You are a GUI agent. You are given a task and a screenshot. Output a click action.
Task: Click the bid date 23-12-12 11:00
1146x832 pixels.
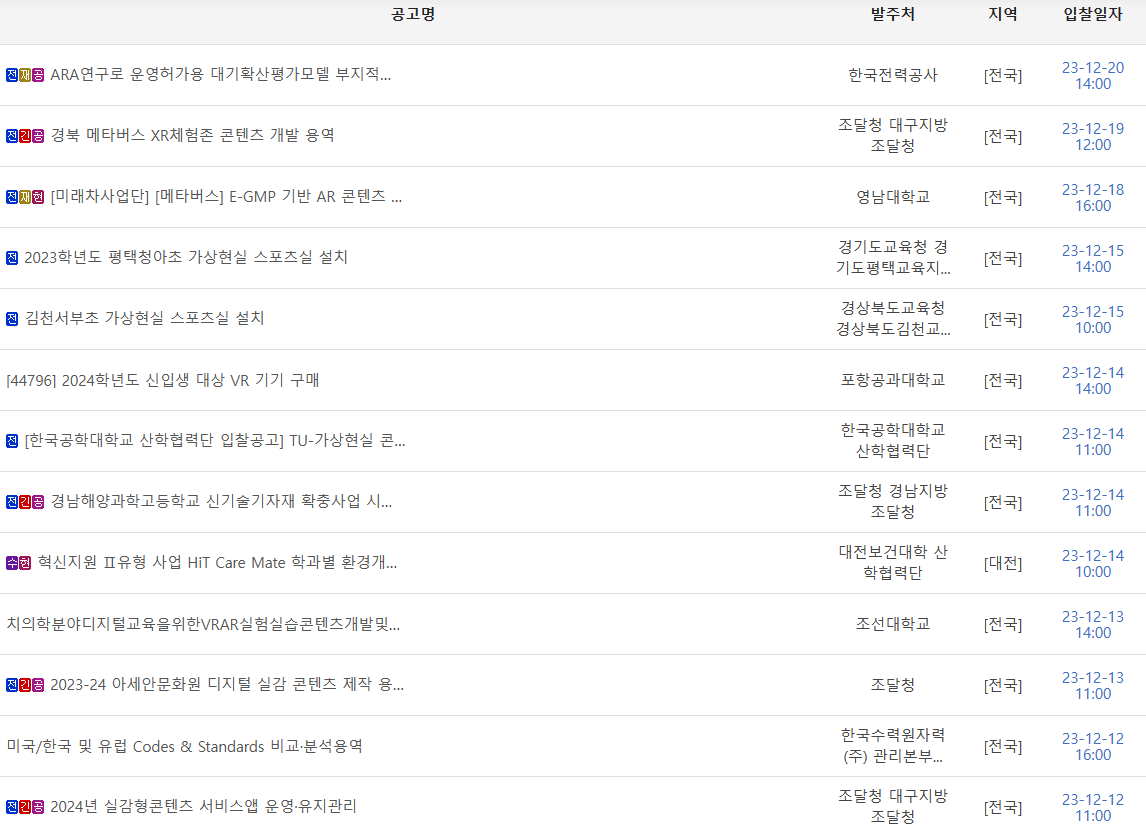coord(1093,807)
